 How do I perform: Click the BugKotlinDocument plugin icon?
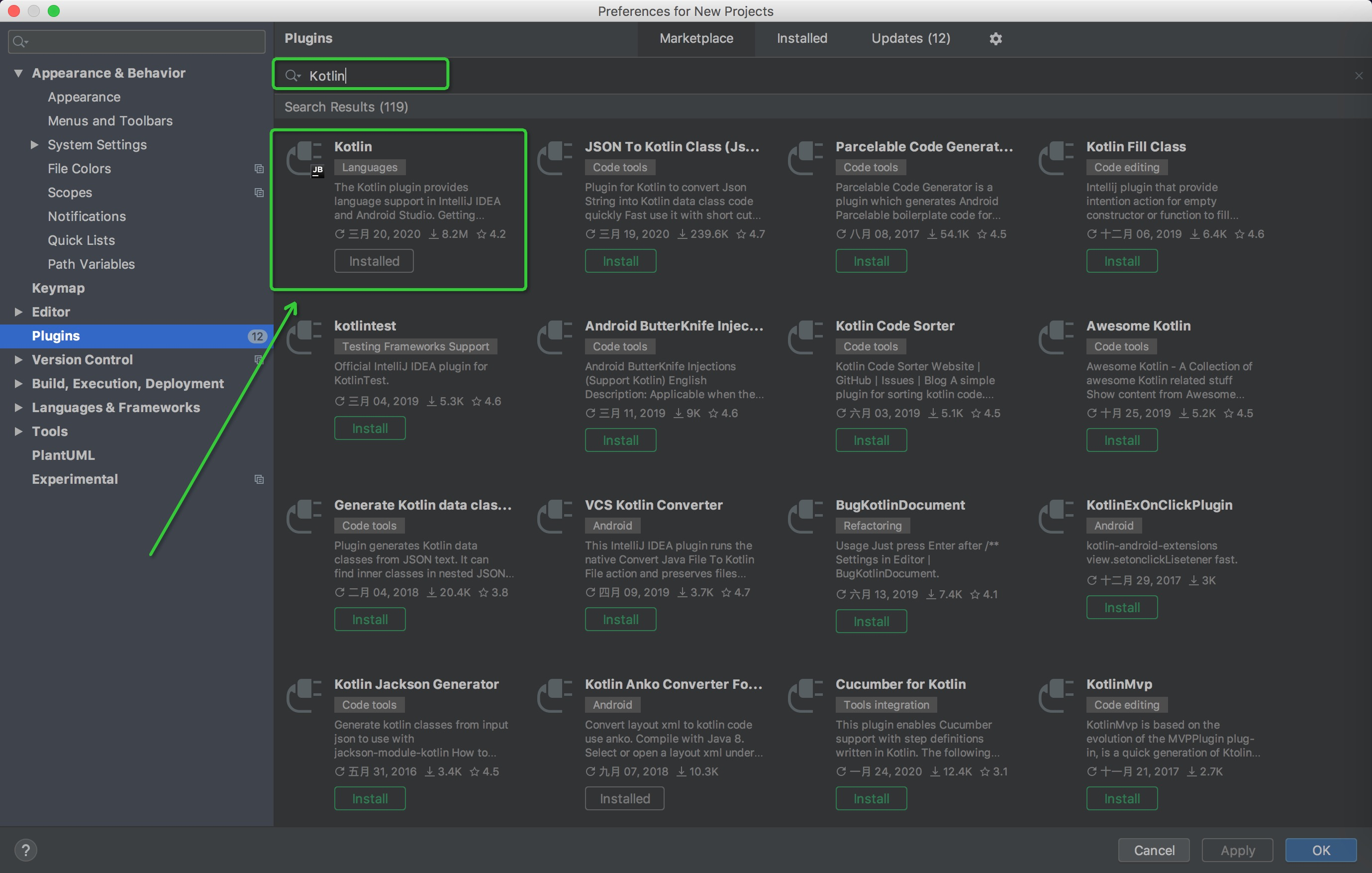[806, 516]
